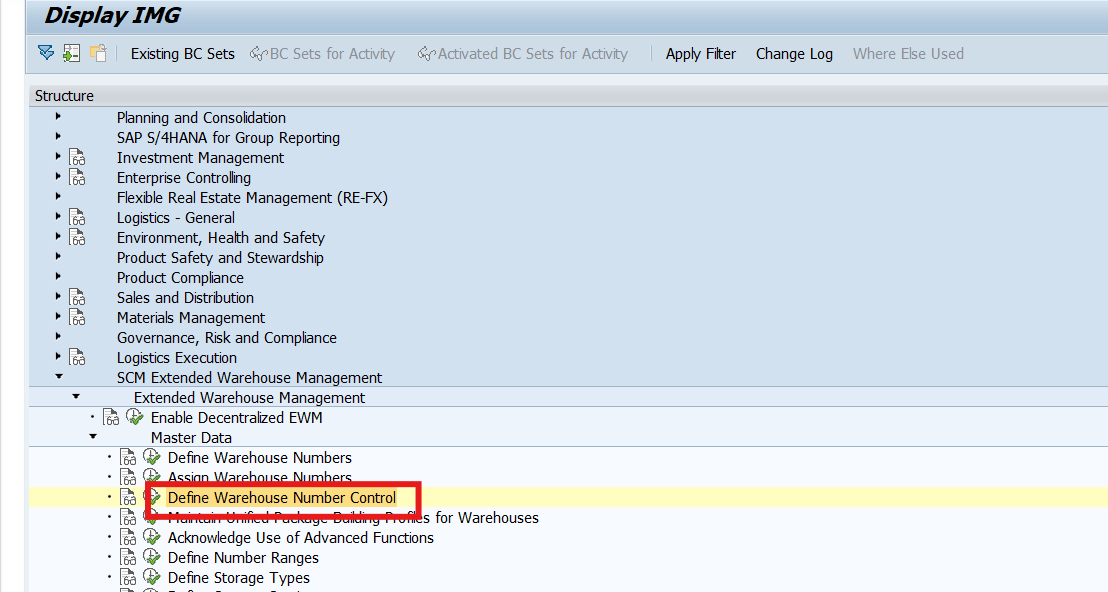Viewport: 1108px width, 592px height.
Task: Collapse the SCM Extended Warehouse Management node
Action: [57, 377]
